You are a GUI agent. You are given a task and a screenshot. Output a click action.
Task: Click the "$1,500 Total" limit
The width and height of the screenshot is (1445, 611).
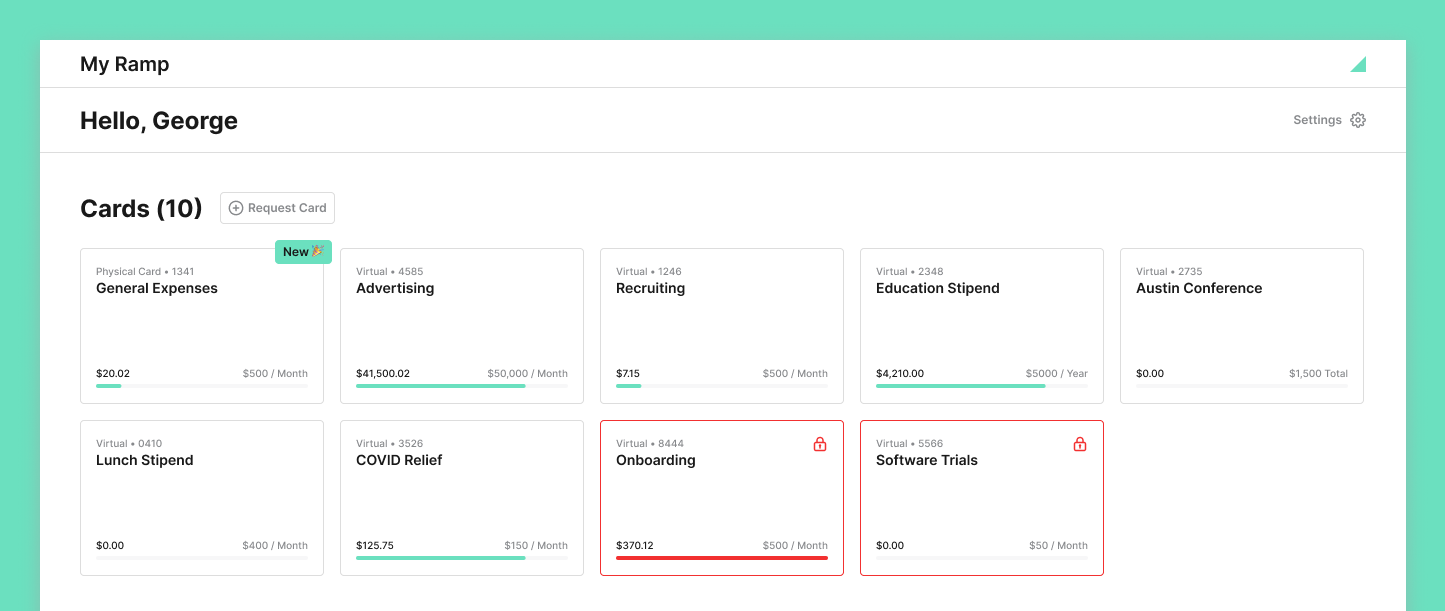[x=1319, y=373]
